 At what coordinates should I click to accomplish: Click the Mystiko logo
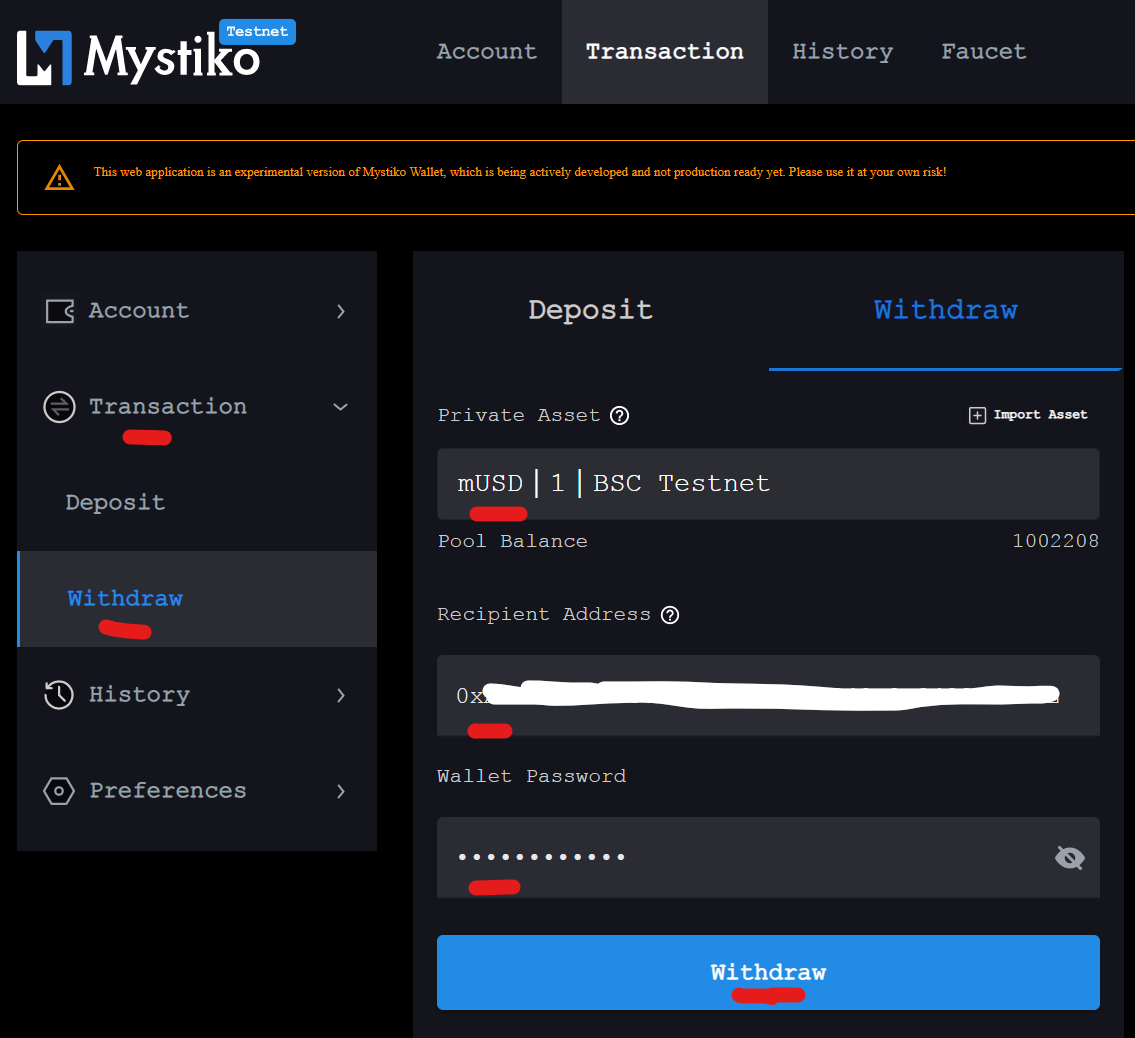click(138, 57)
